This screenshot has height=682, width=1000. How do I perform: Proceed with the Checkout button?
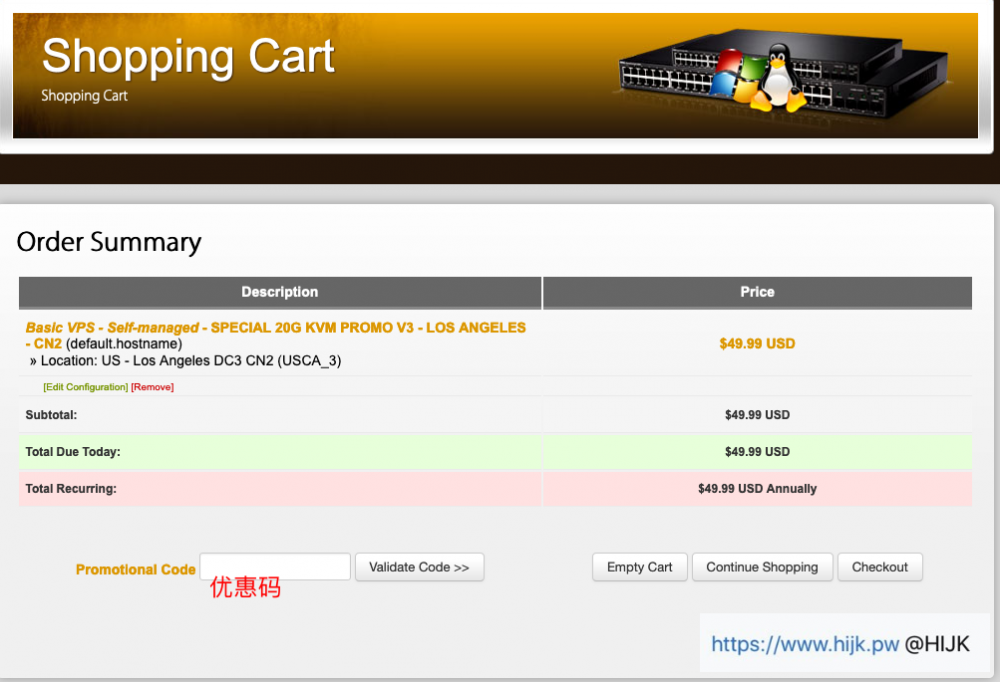[x=879, y=567]
